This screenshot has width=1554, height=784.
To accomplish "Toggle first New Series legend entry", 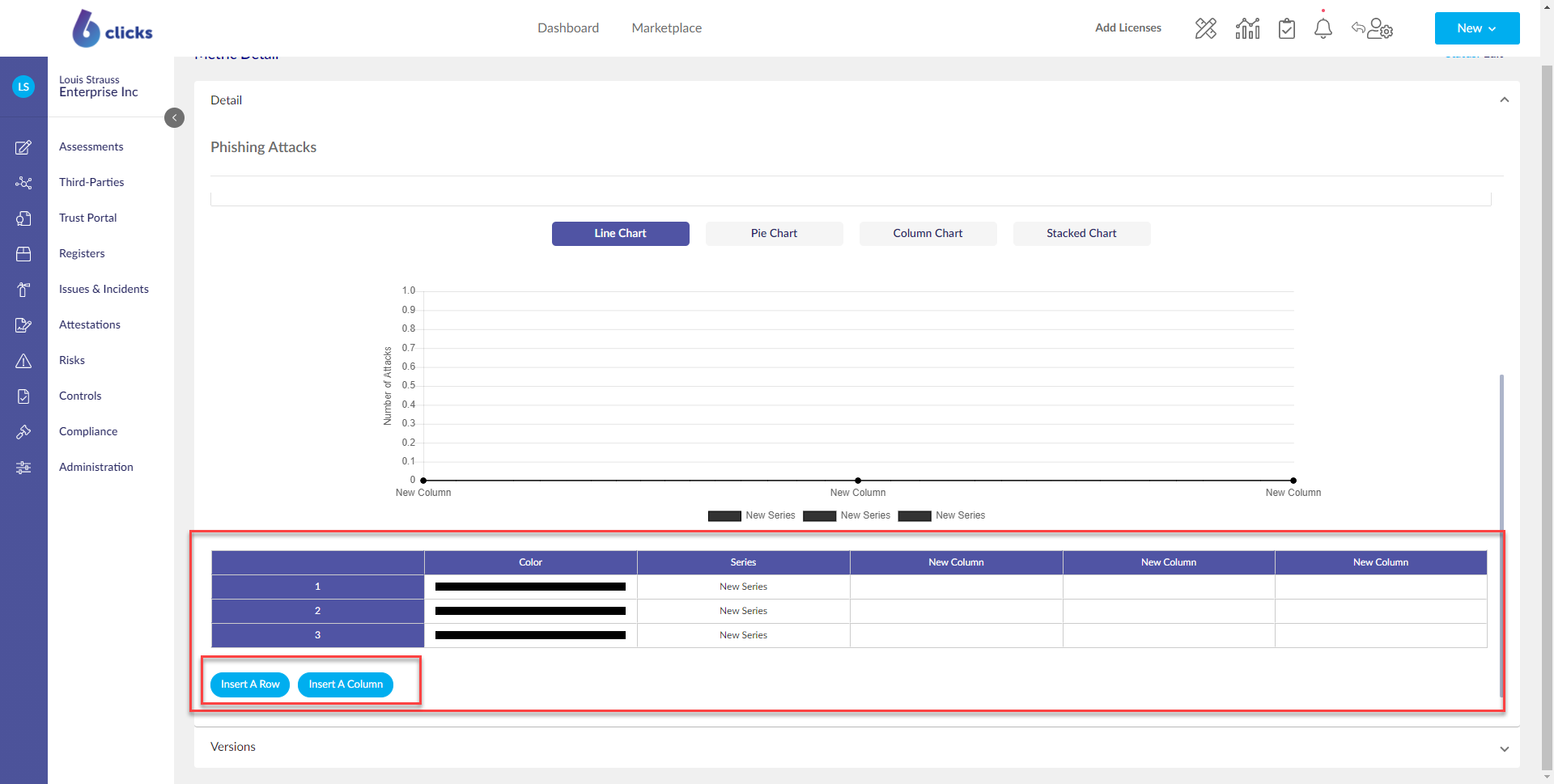I will 751,516.
